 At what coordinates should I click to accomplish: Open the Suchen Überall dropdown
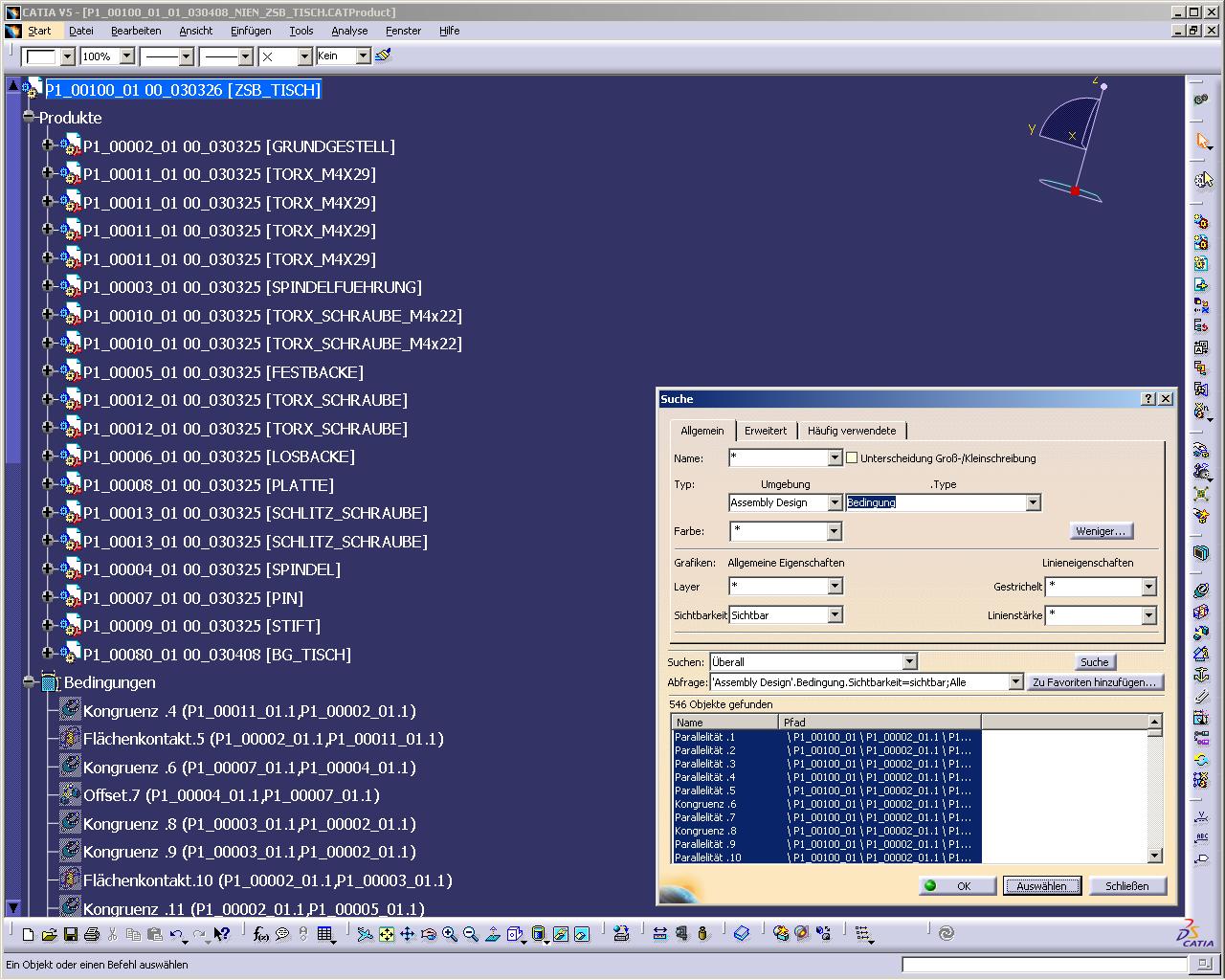point(910,661)
